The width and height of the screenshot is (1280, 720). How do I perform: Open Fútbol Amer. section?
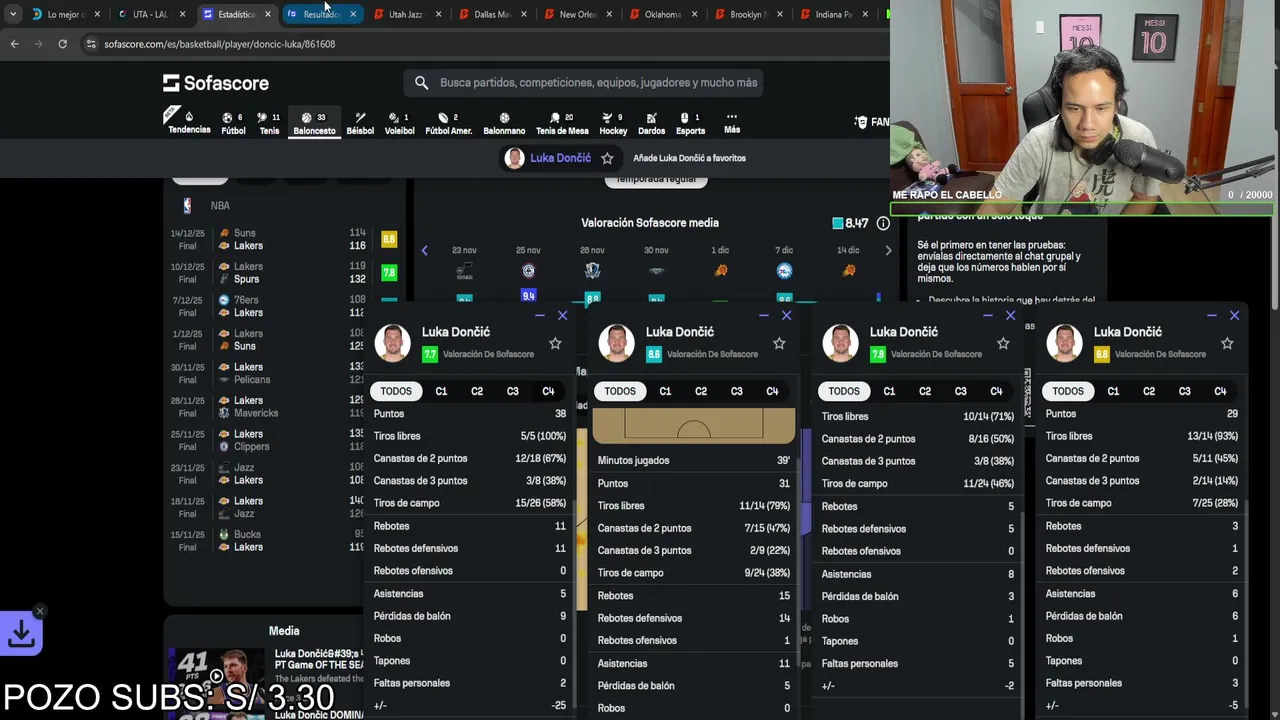coord(448,122)
